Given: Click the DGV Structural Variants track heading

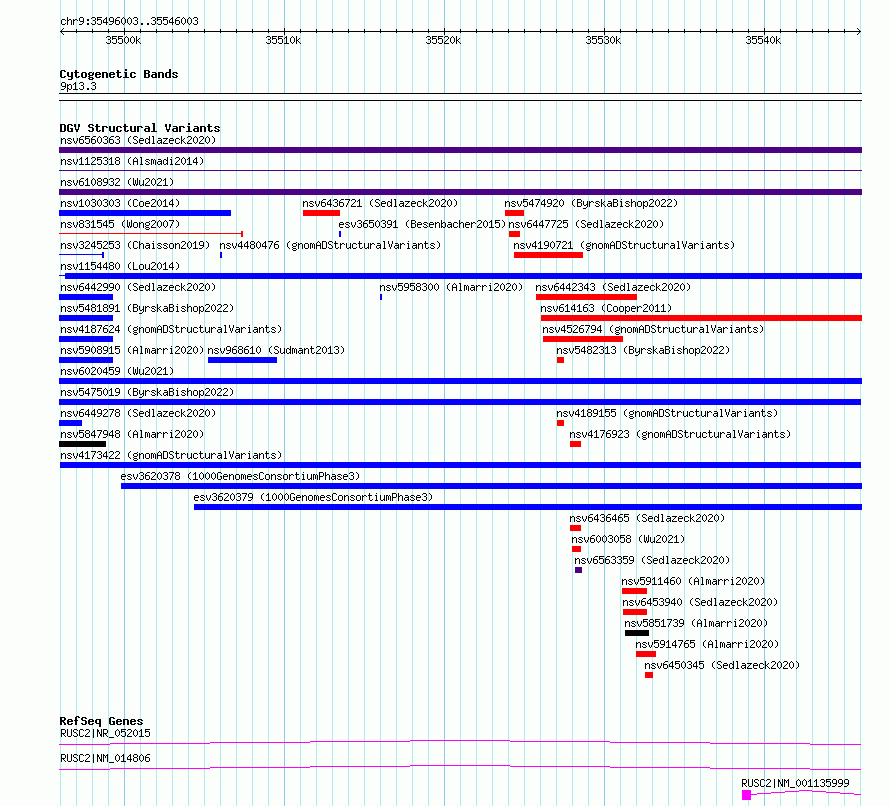Looking at the screenshot, I should pyautogui.click(x=140, y=128).
